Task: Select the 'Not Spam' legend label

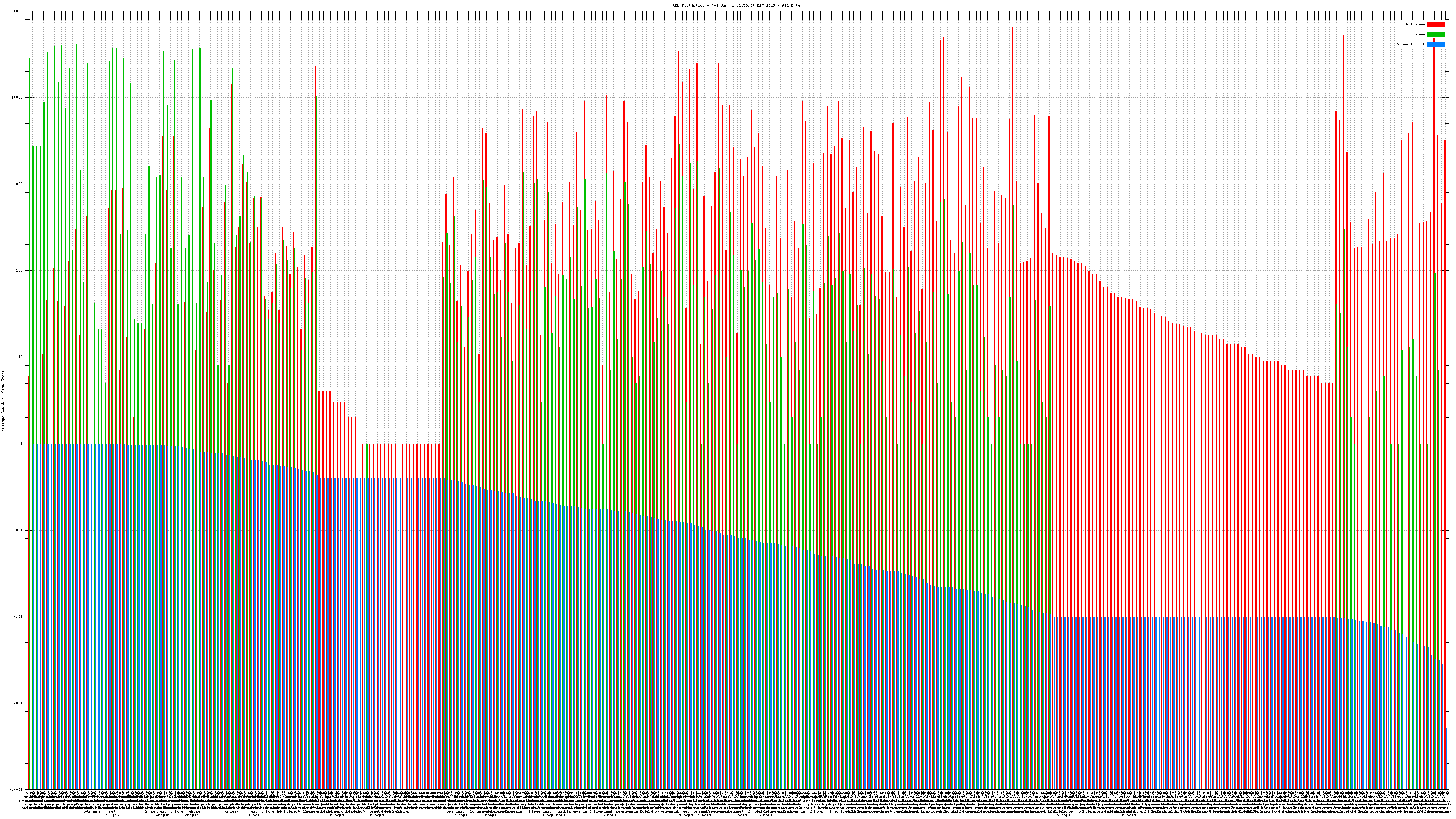Action: 1416,24
